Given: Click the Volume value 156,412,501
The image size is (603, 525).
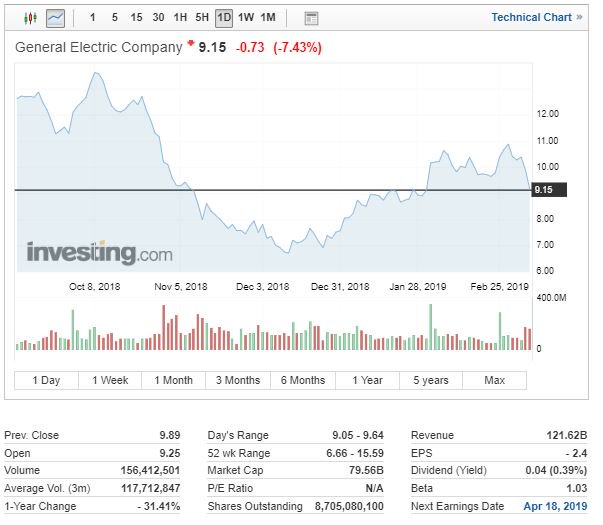Looking at the screenshot, I should [150, 470].
